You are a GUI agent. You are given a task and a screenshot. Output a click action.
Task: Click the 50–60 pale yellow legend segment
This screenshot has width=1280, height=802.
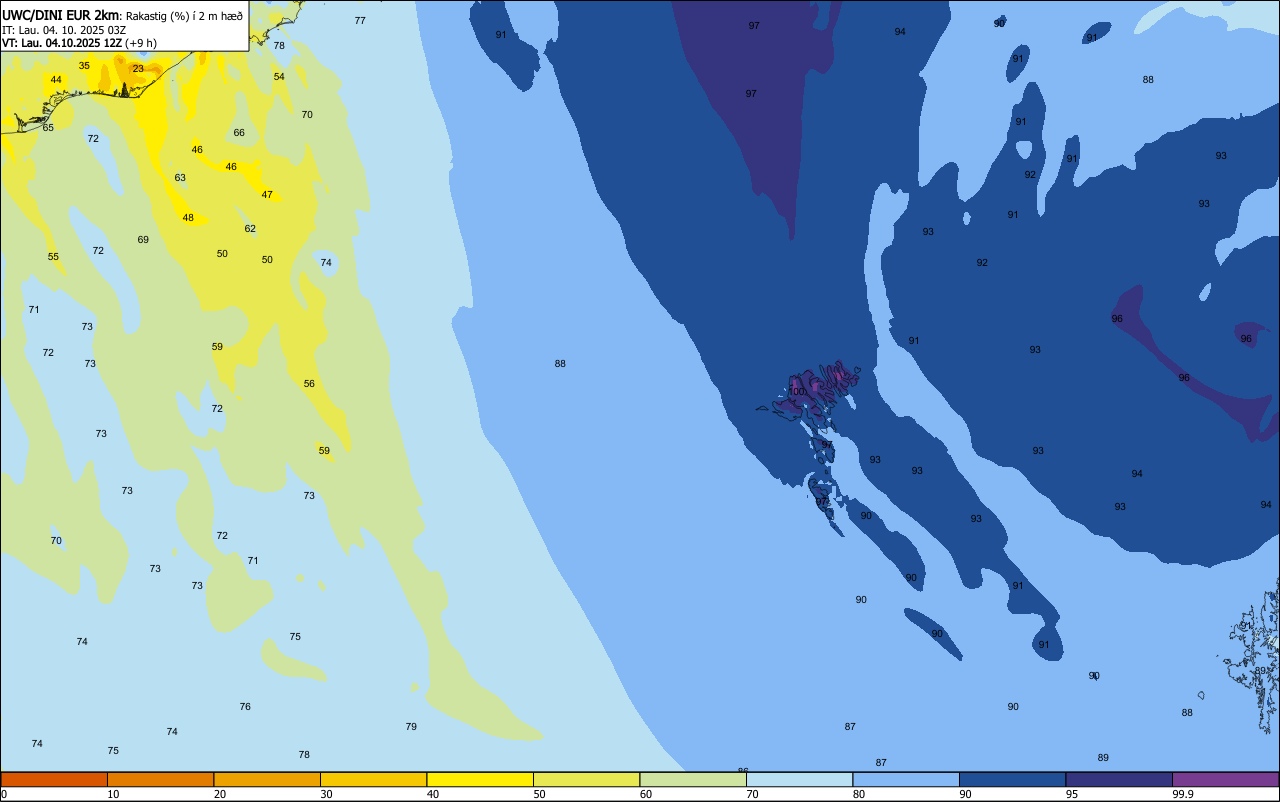pyautogui.click(x=586, y=779)
